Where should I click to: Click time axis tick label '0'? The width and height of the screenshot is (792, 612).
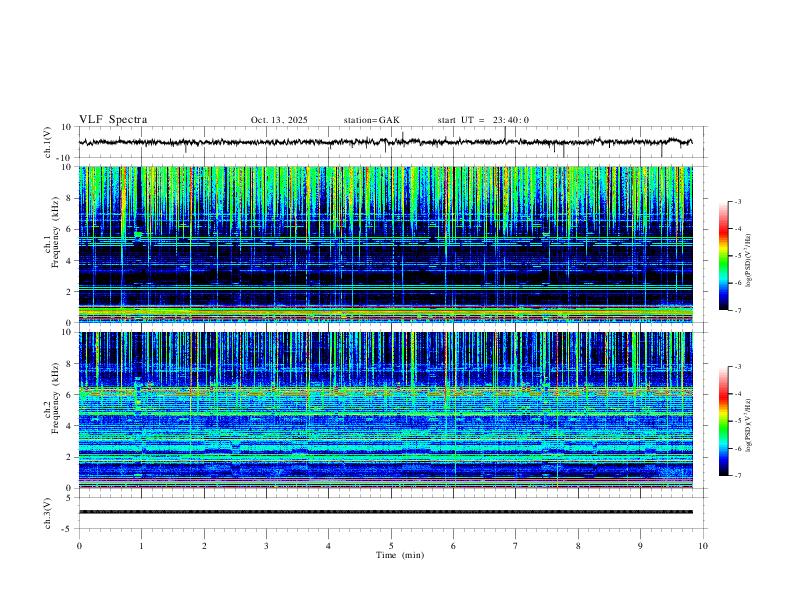point(79,546)
